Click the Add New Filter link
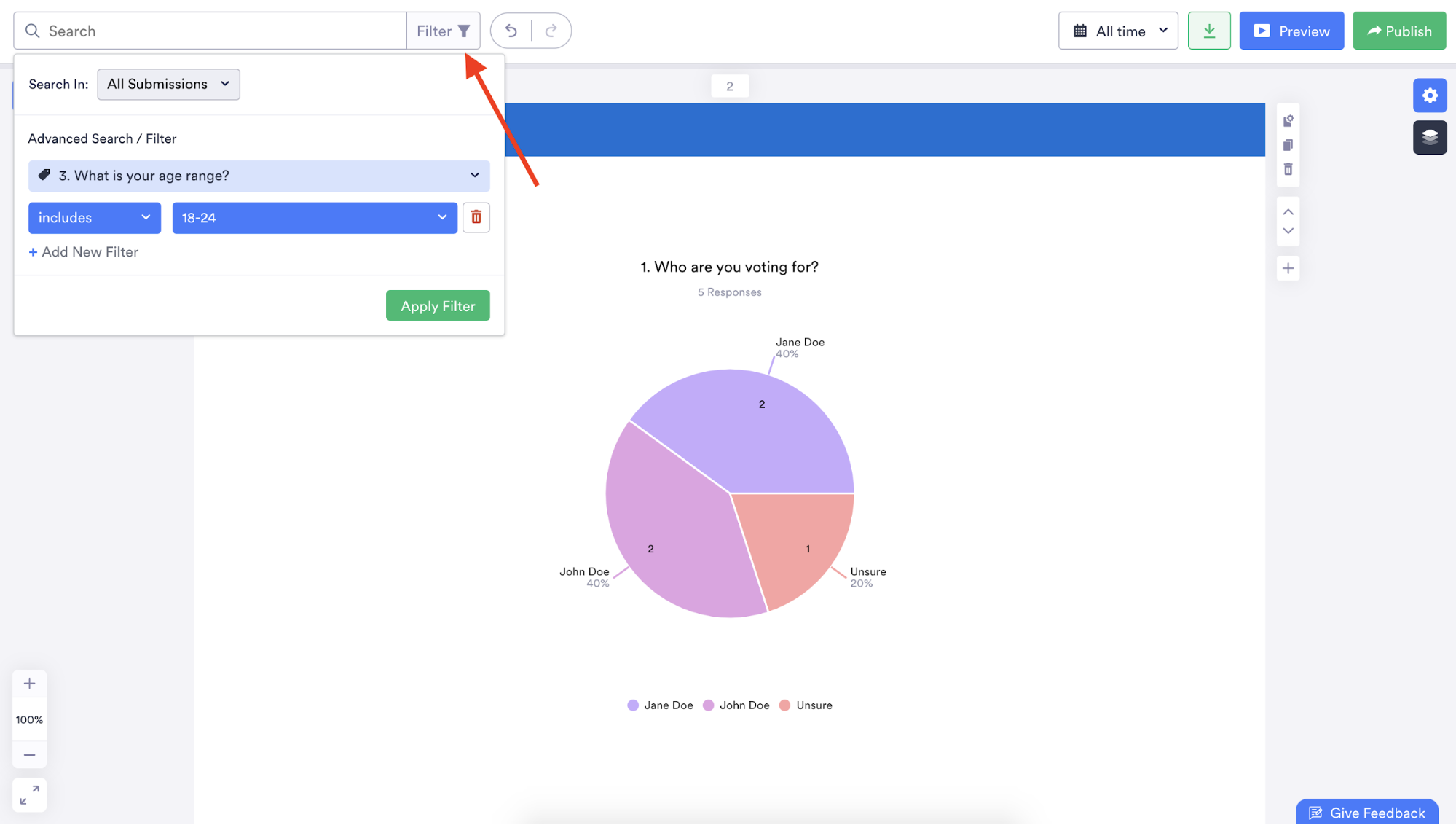Viewport: 1456px width, 825px height. [x=83, y=251]
